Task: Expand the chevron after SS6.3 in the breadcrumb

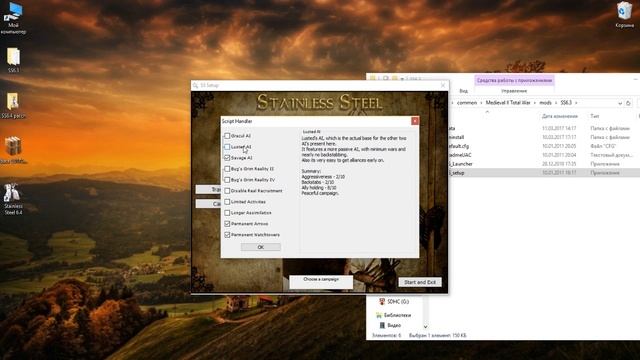Action: pyautogui.click(x=576, y=103)
